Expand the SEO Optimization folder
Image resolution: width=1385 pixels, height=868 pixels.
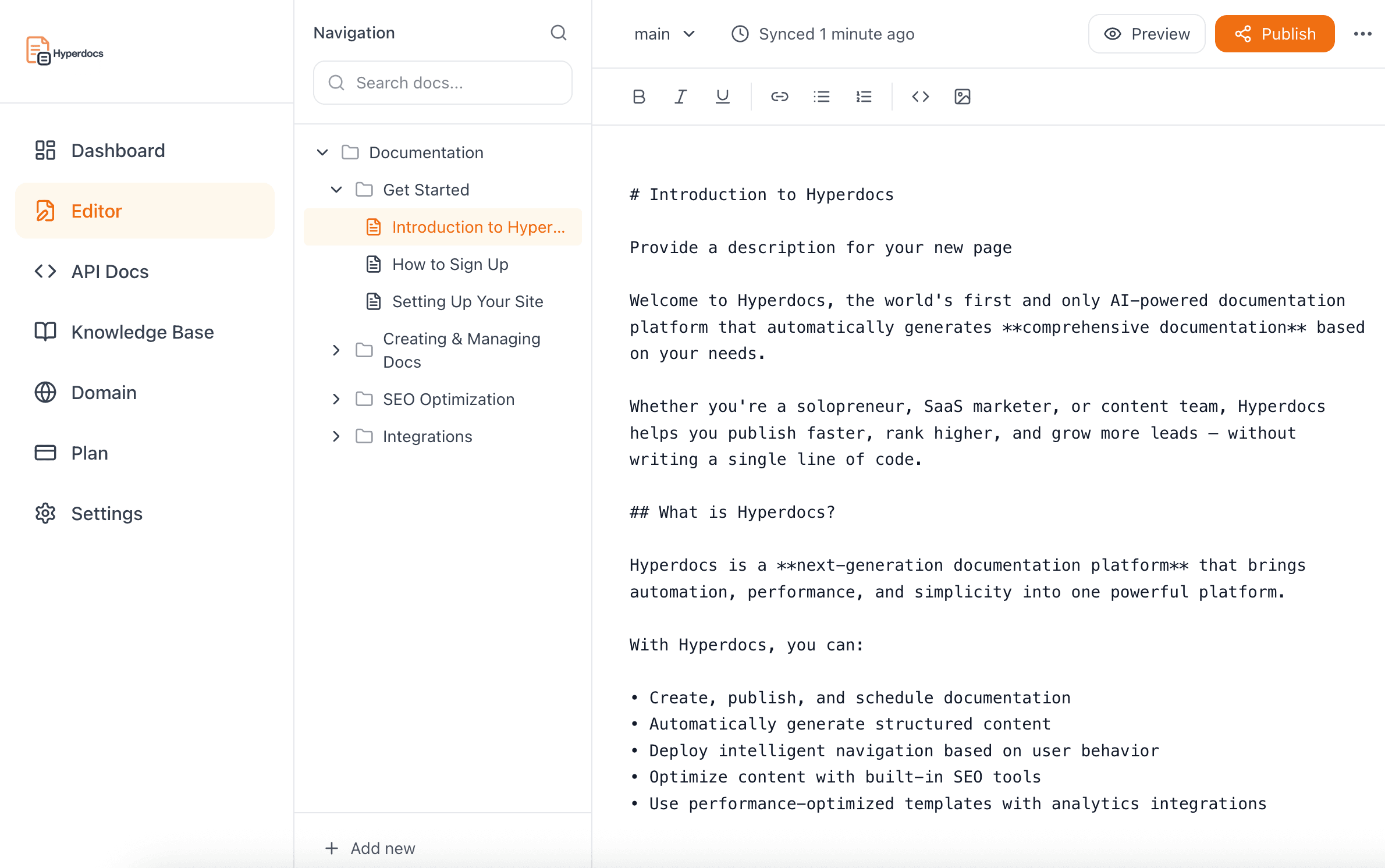tap(336, 399)
